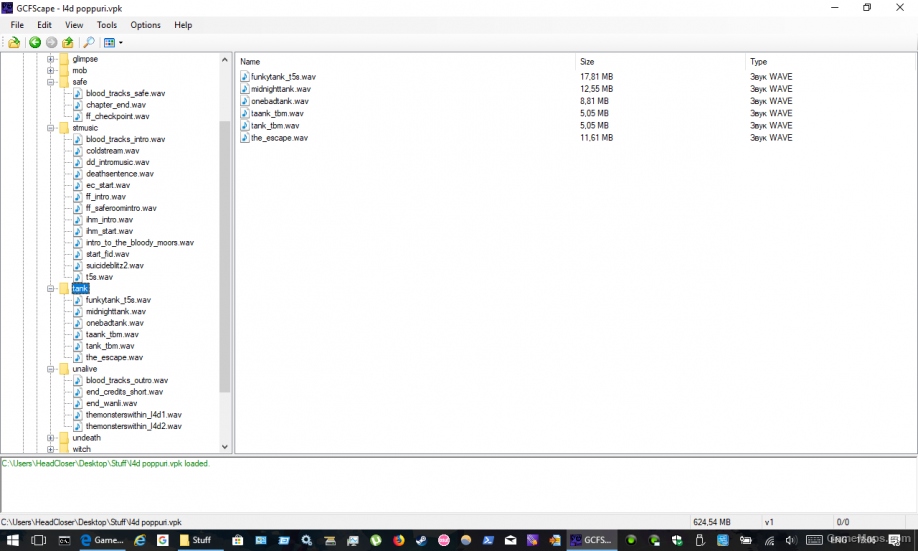Click the audio icon of deathsentence.wav
This screenshot has width=918, height=551.
tap(78, 174)
